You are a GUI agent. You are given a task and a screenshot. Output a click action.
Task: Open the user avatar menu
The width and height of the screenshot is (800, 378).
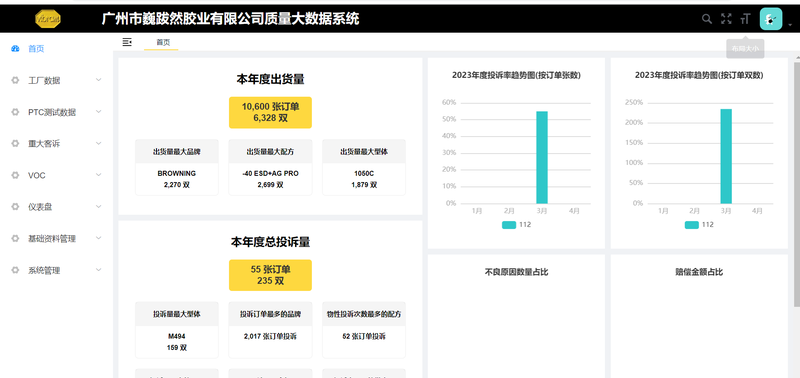771,19
